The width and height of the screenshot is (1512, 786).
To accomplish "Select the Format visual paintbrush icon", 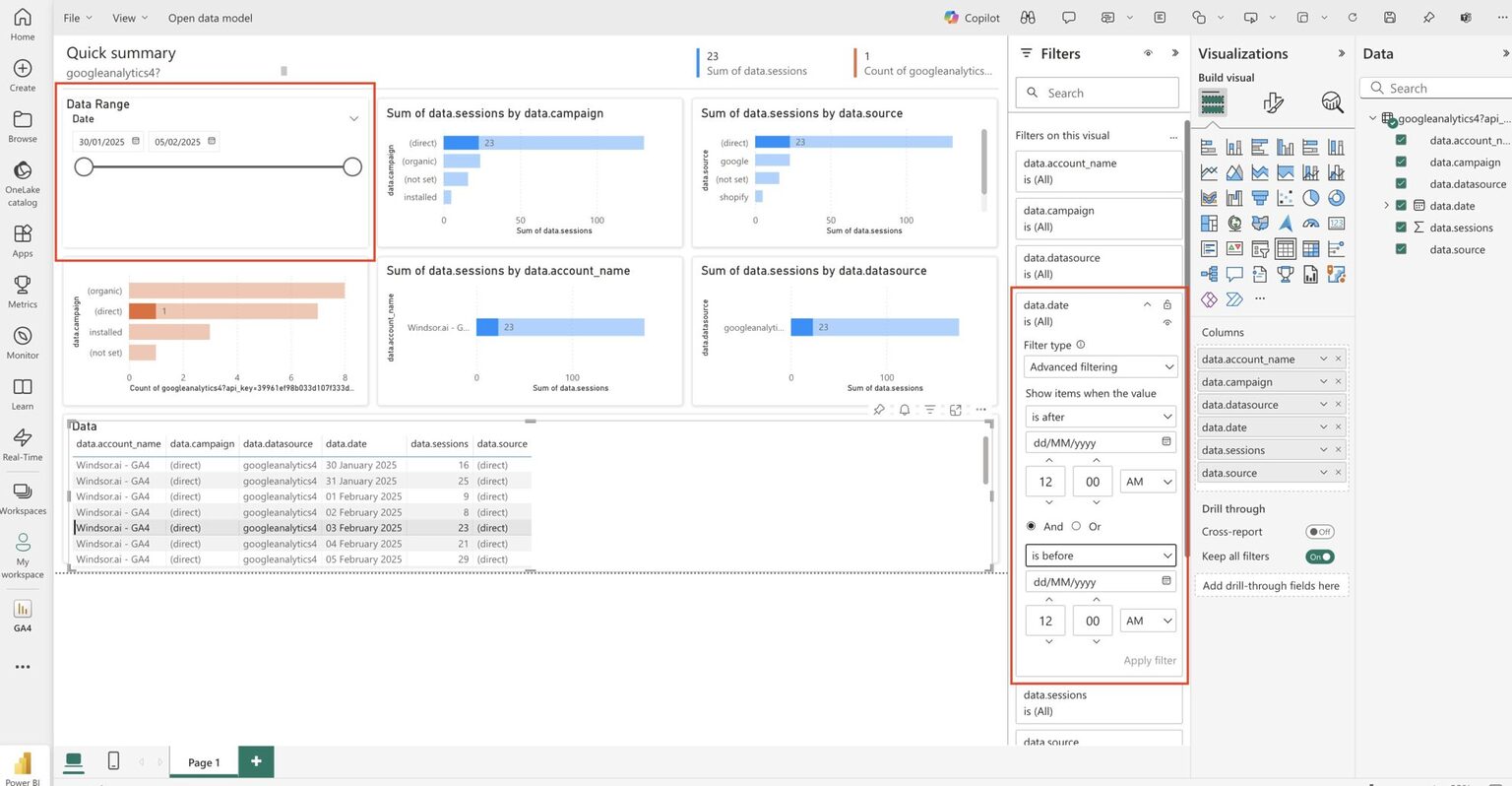I will (1273, 102).
